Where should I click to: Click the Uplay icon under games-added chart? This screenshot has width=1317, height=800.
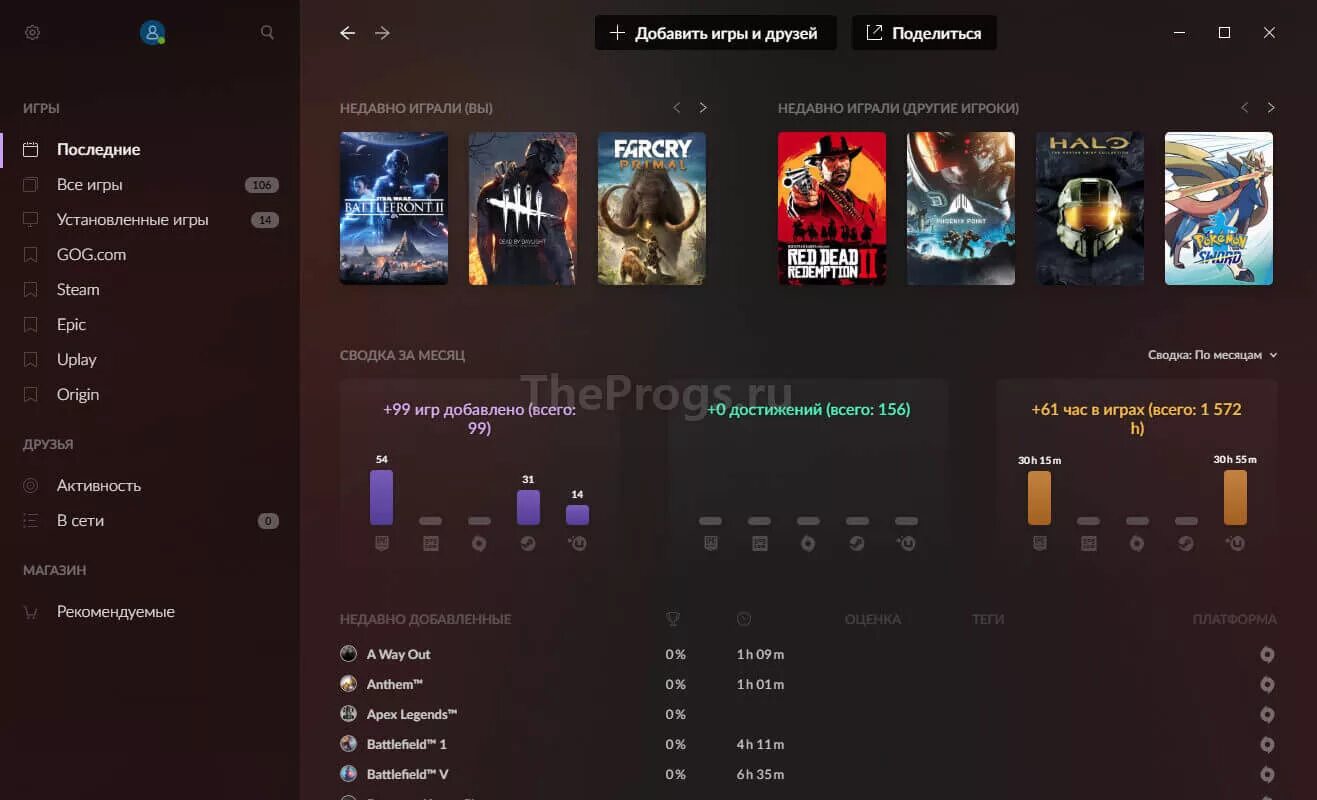(577, 543)
